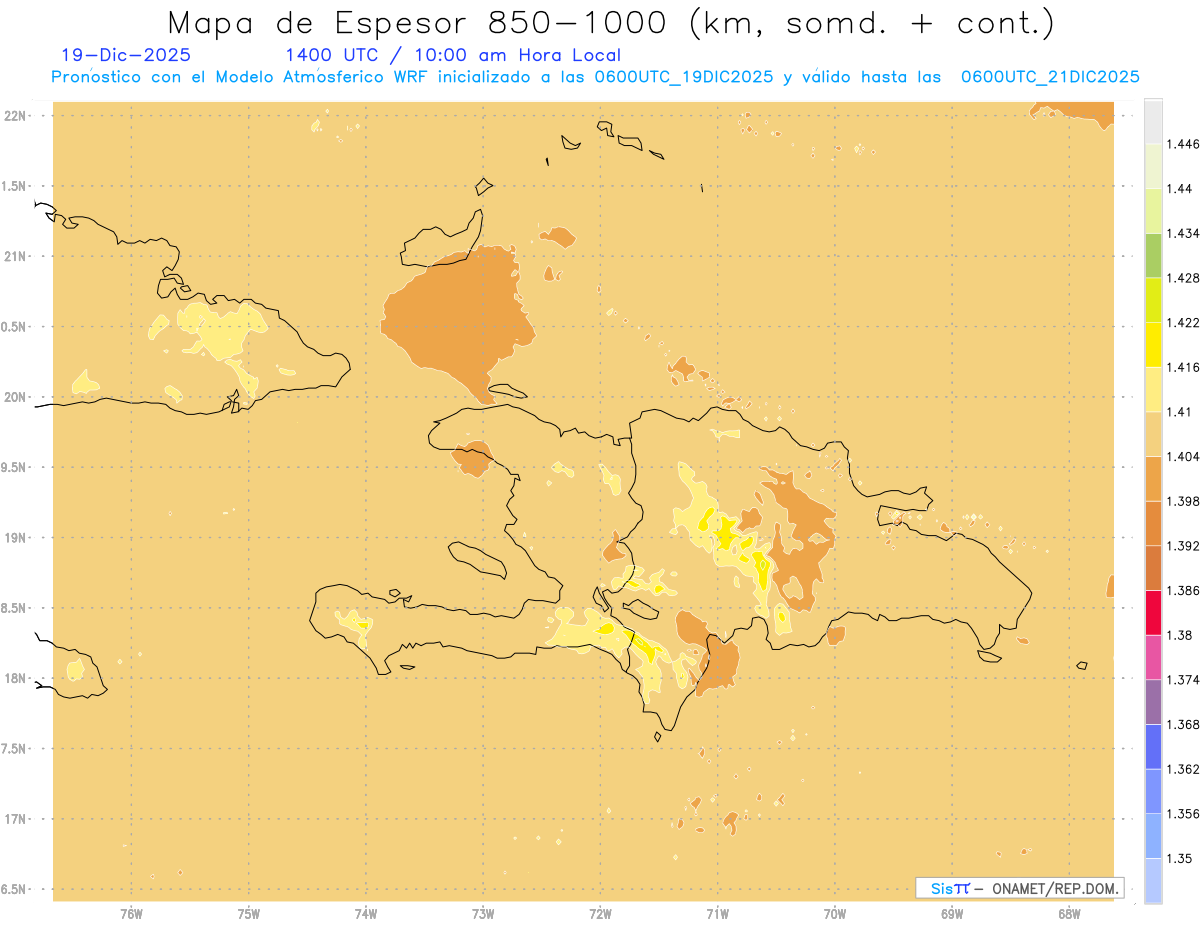
Task: Click the legend value '1.356'
Action: (x=1184, y=814)
